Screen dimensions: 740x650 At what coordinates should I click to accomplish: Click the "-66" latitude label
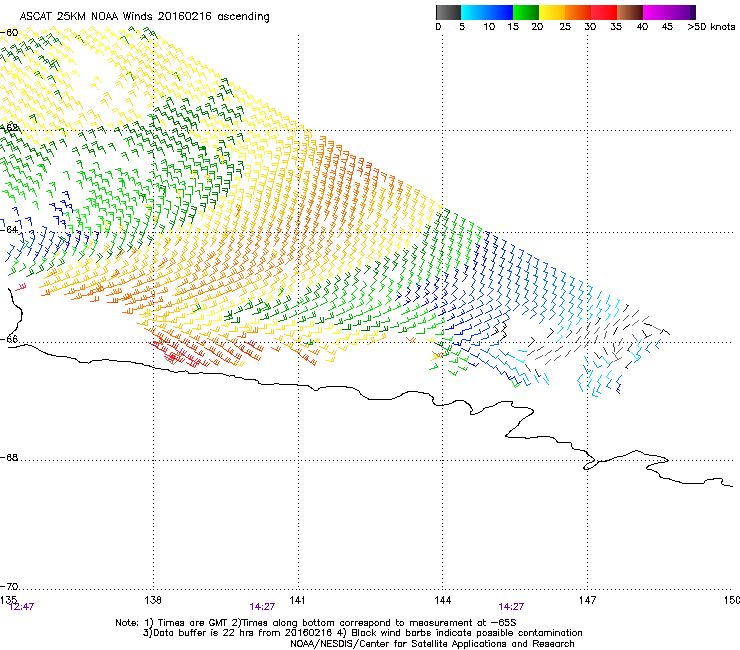(x=9, y=339)
